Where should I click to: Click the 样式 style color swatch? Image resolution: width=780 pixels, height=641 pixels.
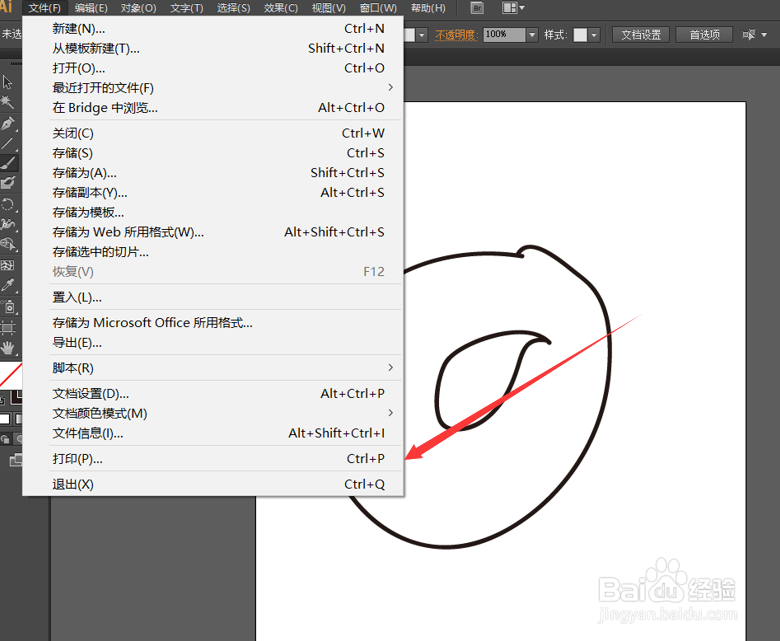point(580,35)
